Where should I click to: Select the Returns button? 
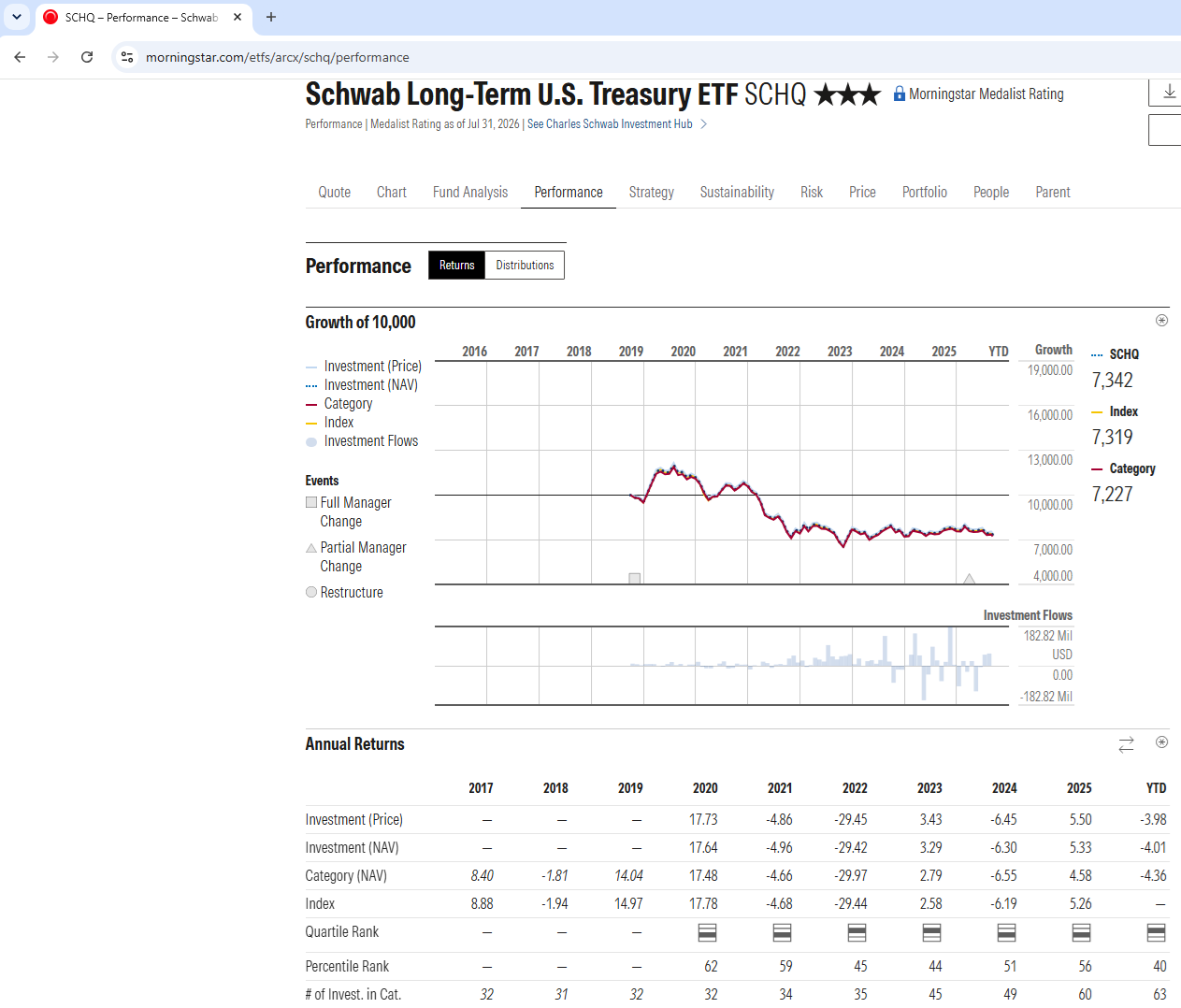(457, 265)
